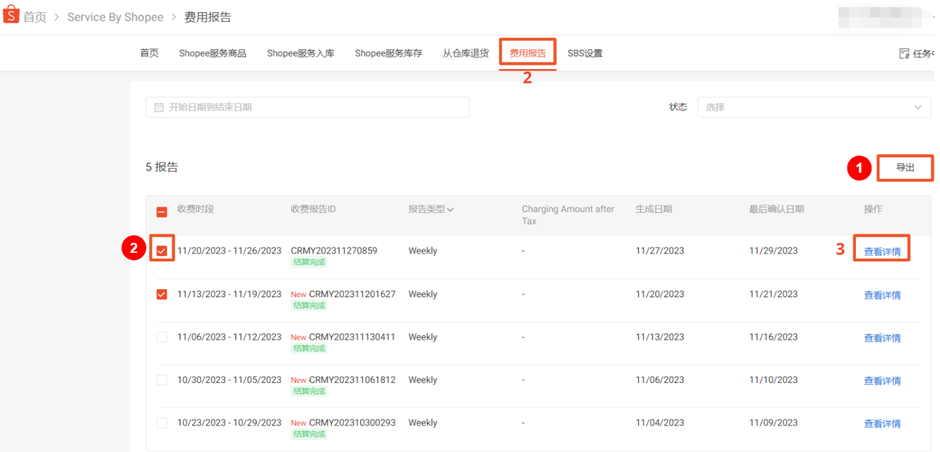The height and width of the screenshot is (452, 940).
Task: Click 费用报告 breadcrumb text
Action: (207, 17)
